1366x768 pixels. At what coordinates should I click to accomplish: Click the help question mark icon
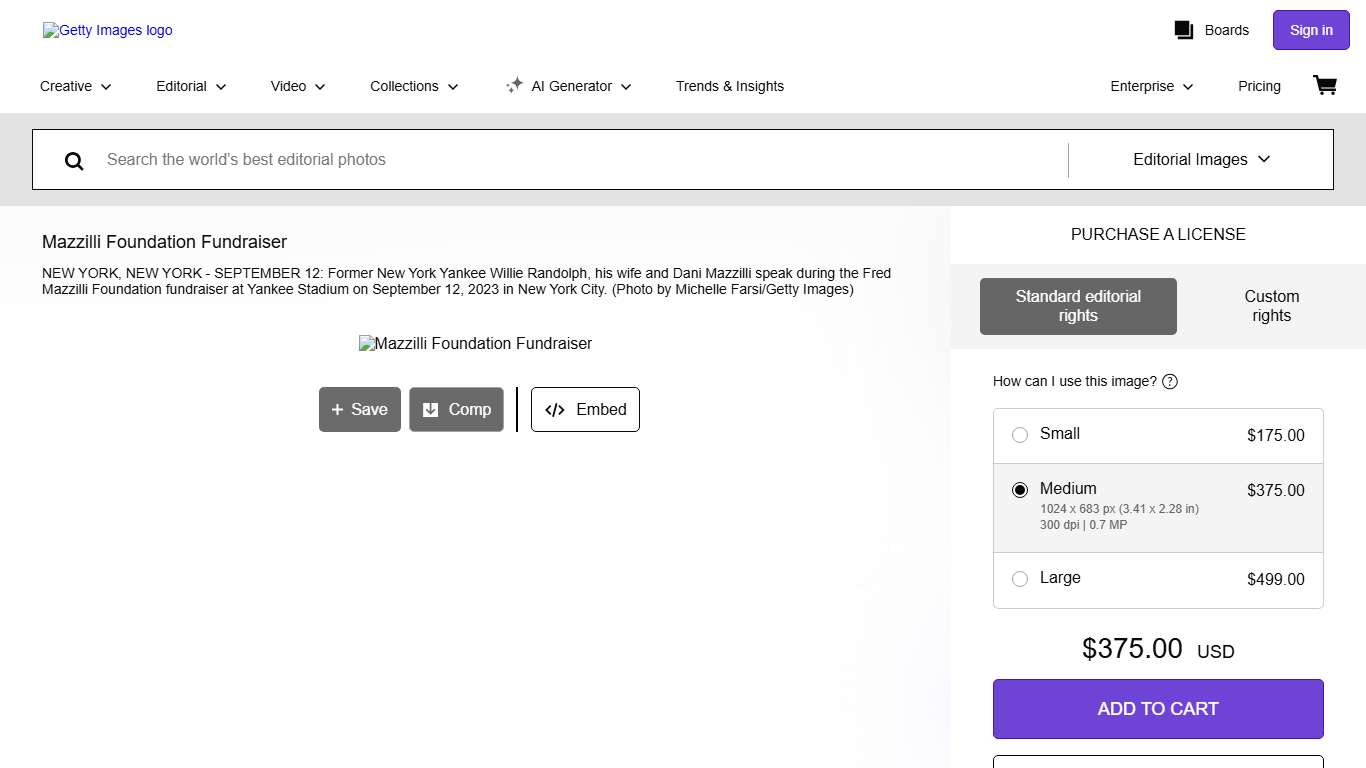pos(1170,381)
